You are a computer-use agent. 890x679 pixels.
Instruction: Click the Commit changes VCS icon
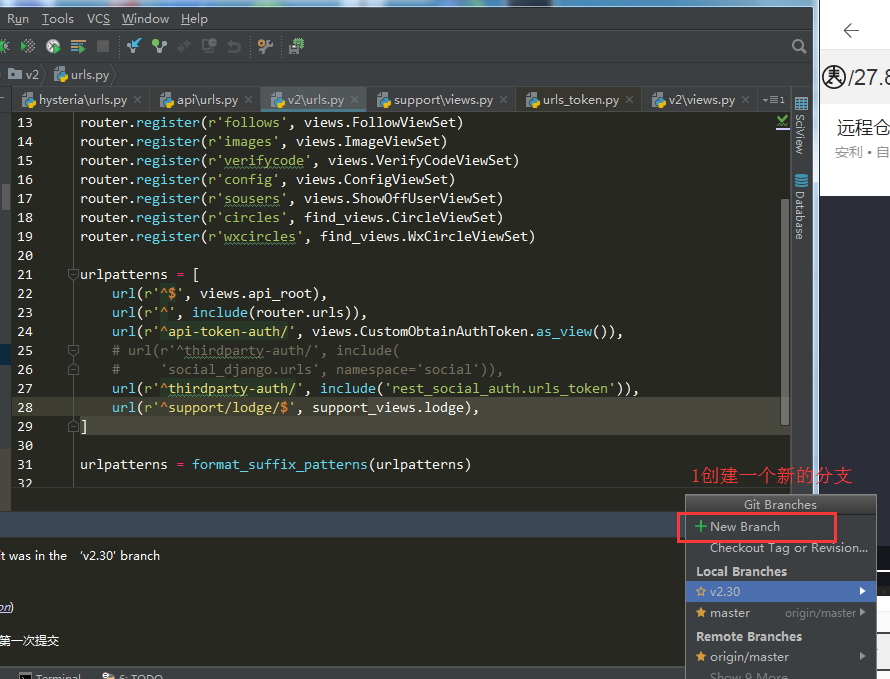pos(159,46)
